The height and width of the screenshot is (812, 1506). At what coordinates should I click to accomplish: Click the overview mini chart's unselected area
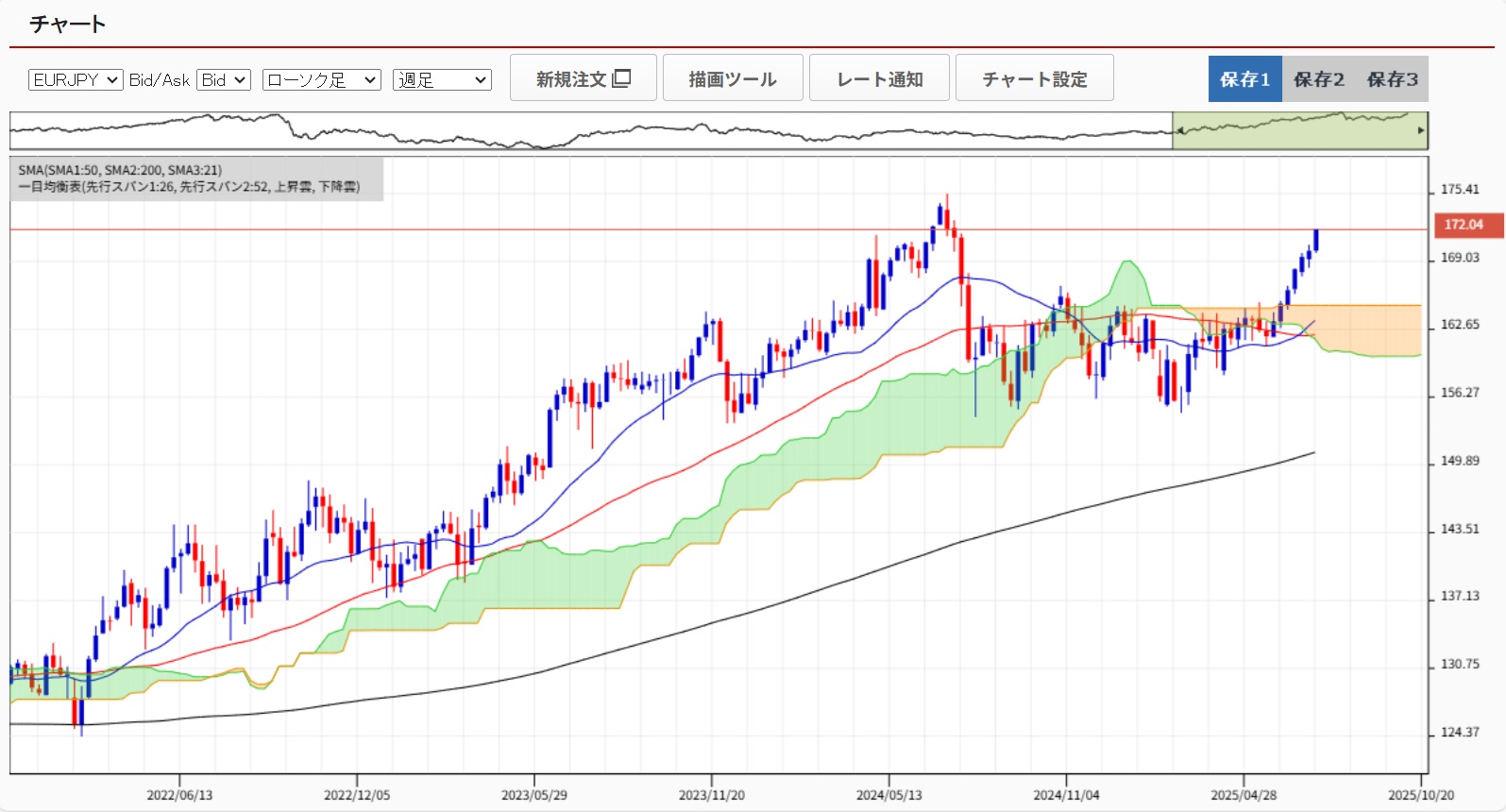591,131
